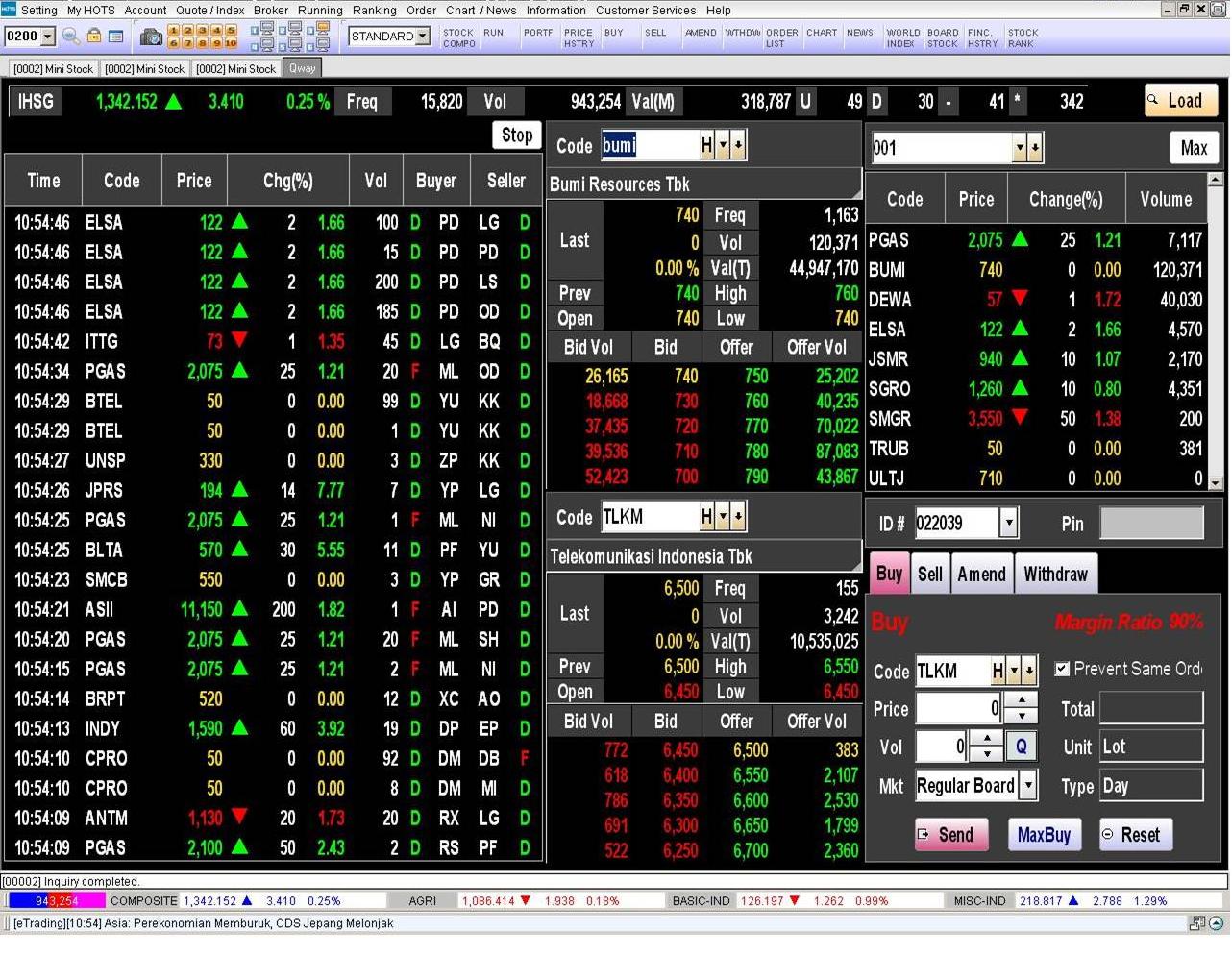Click the SELL toolbar shortcut
Image resolution: width=1232 pixels, height=955 pixels.
coord(655,33)
